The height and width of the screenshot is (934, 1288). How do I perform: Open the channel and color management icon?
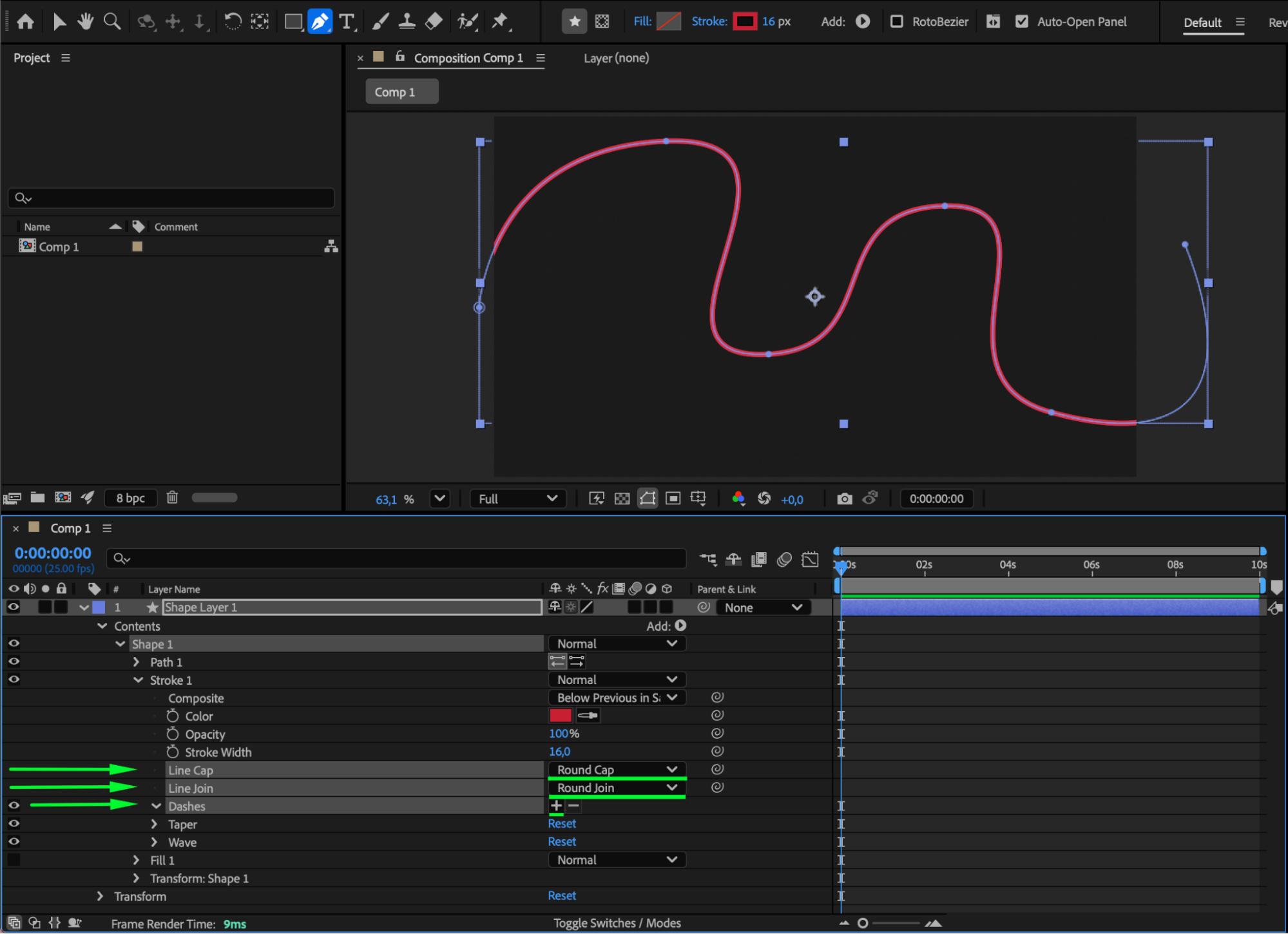pyautogui.click(x=738, y=499)
